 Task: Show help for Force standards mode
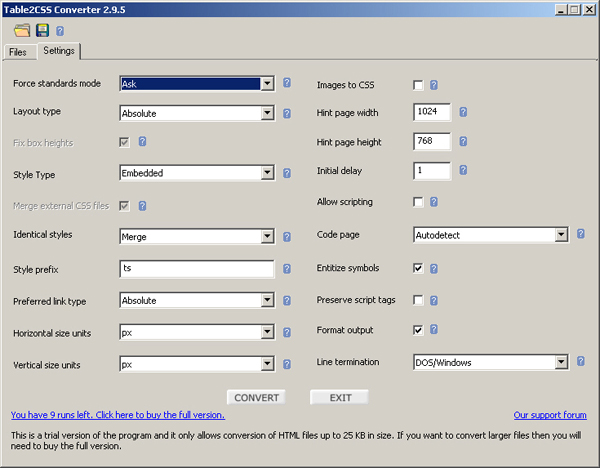pyautogui.click(x=287, y=83)
